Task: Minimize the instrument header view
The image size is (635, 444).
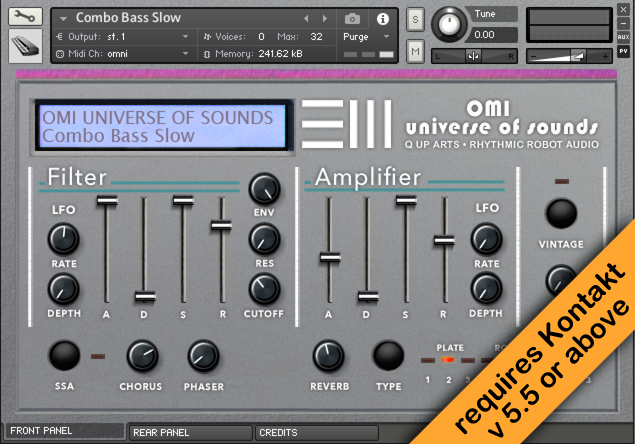Action: pos(623,23)
